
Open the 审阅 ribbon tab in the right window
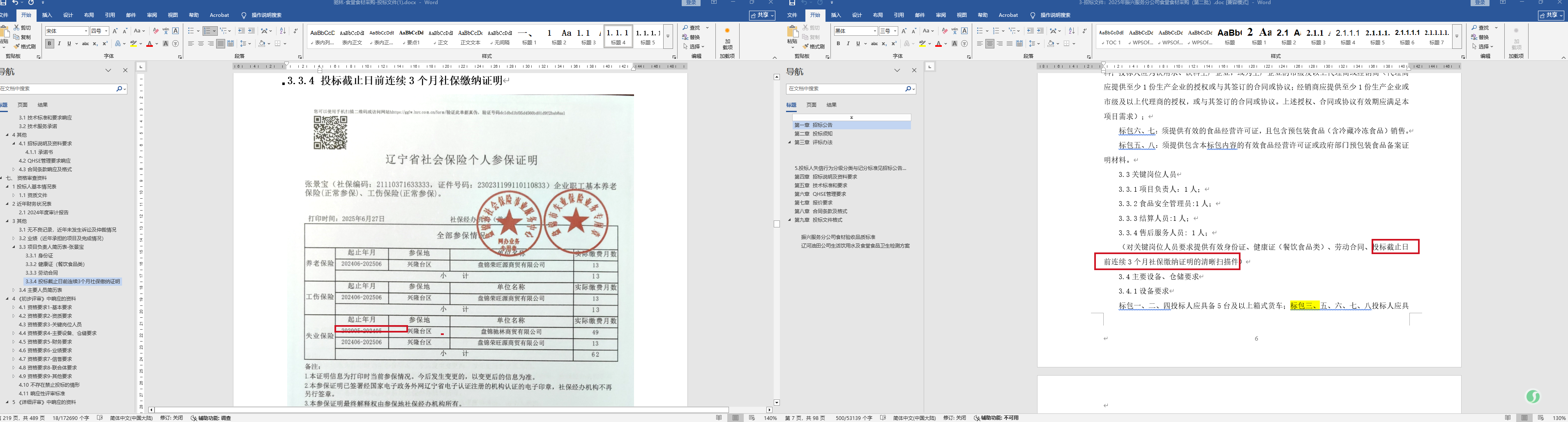click(941, 15)
